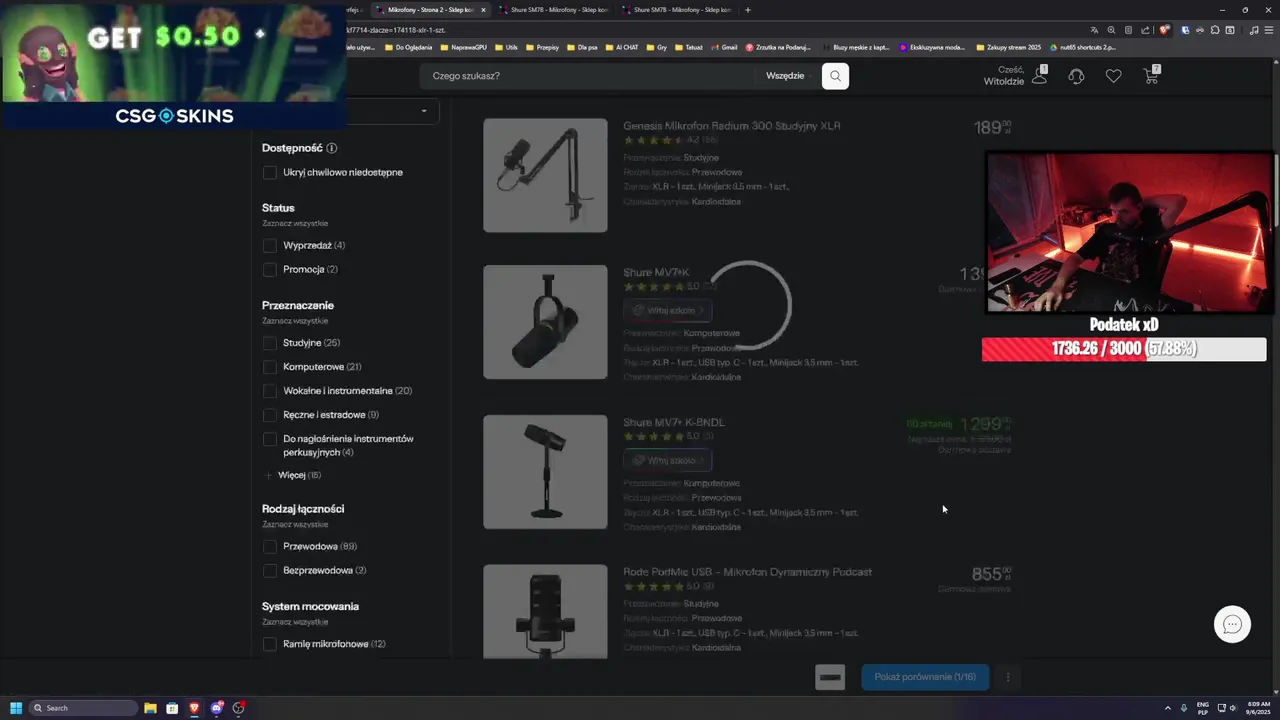Click the search magnifier button
The width and height of the screenshot is (1280, 720).
pos(835,76)
